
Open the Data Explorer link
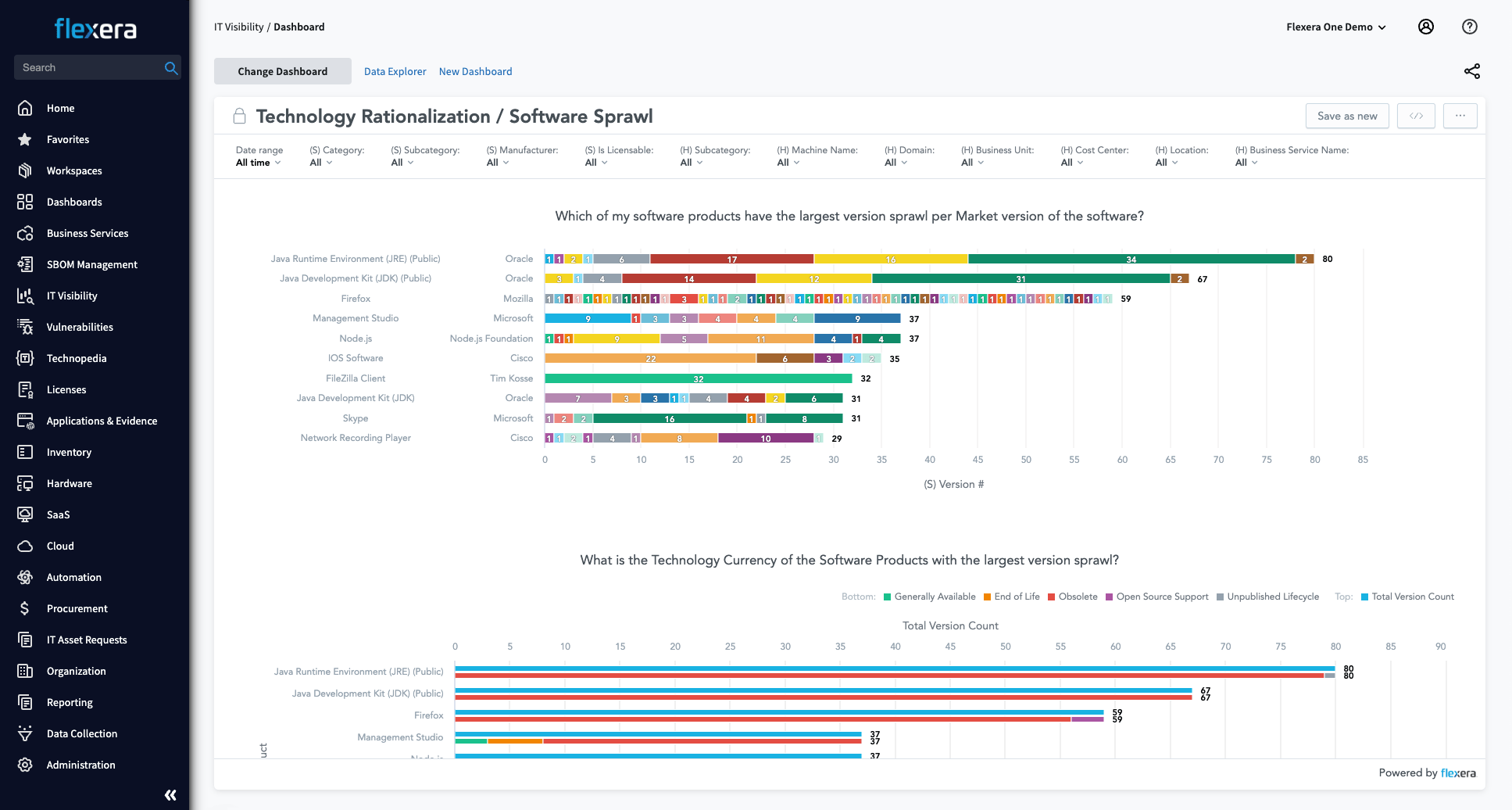[x=395, y=71]
